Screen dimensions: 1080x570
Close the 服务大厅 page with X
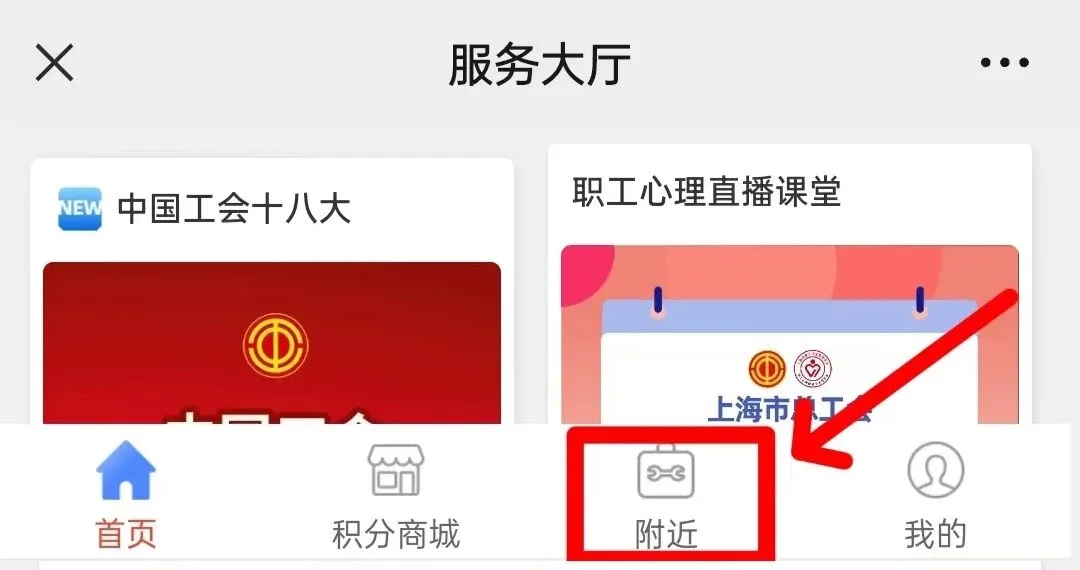54,63
